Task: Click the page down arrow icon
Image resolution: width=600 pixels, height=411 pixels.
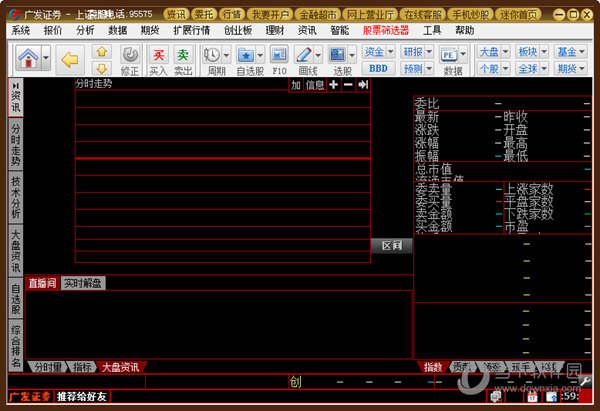Action: [102, 68]
